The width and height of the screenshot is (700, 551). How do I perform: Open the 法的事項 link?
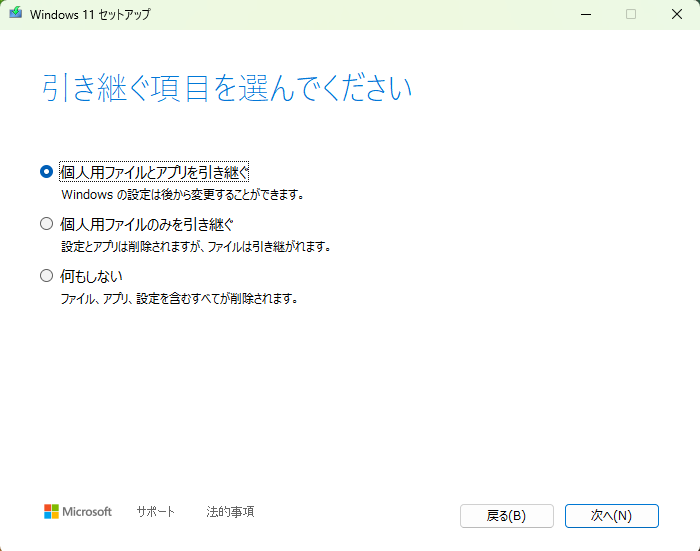tap(230, 512)
